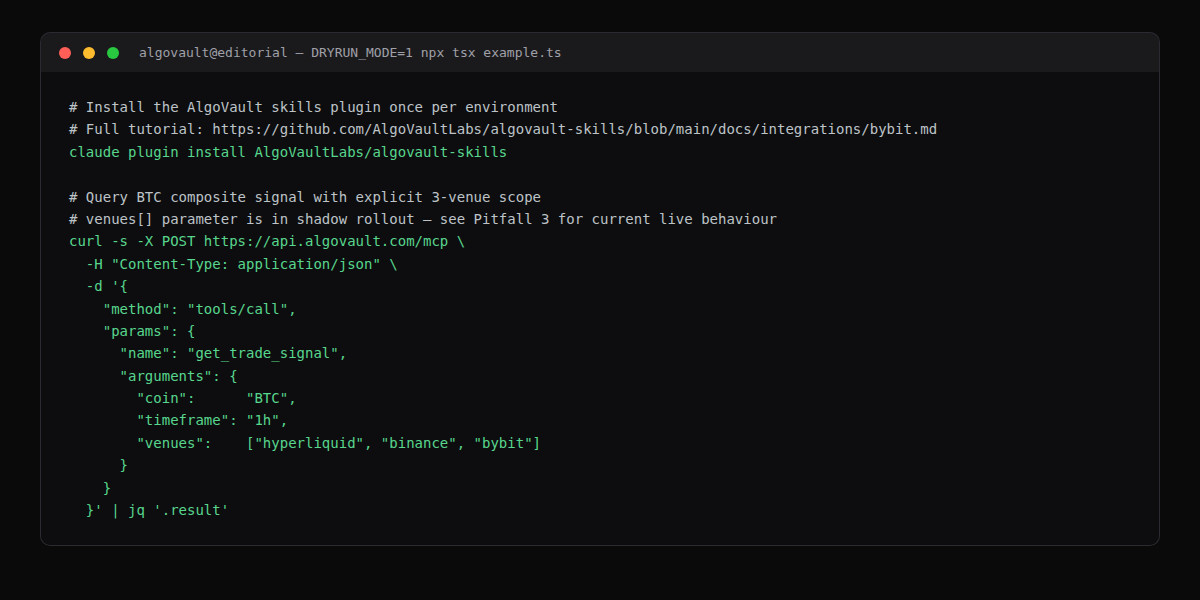
Task: Click the 'claude plugin install AlgoVaultLabs/algovault-skills' command line
Action: pos(288,152)
